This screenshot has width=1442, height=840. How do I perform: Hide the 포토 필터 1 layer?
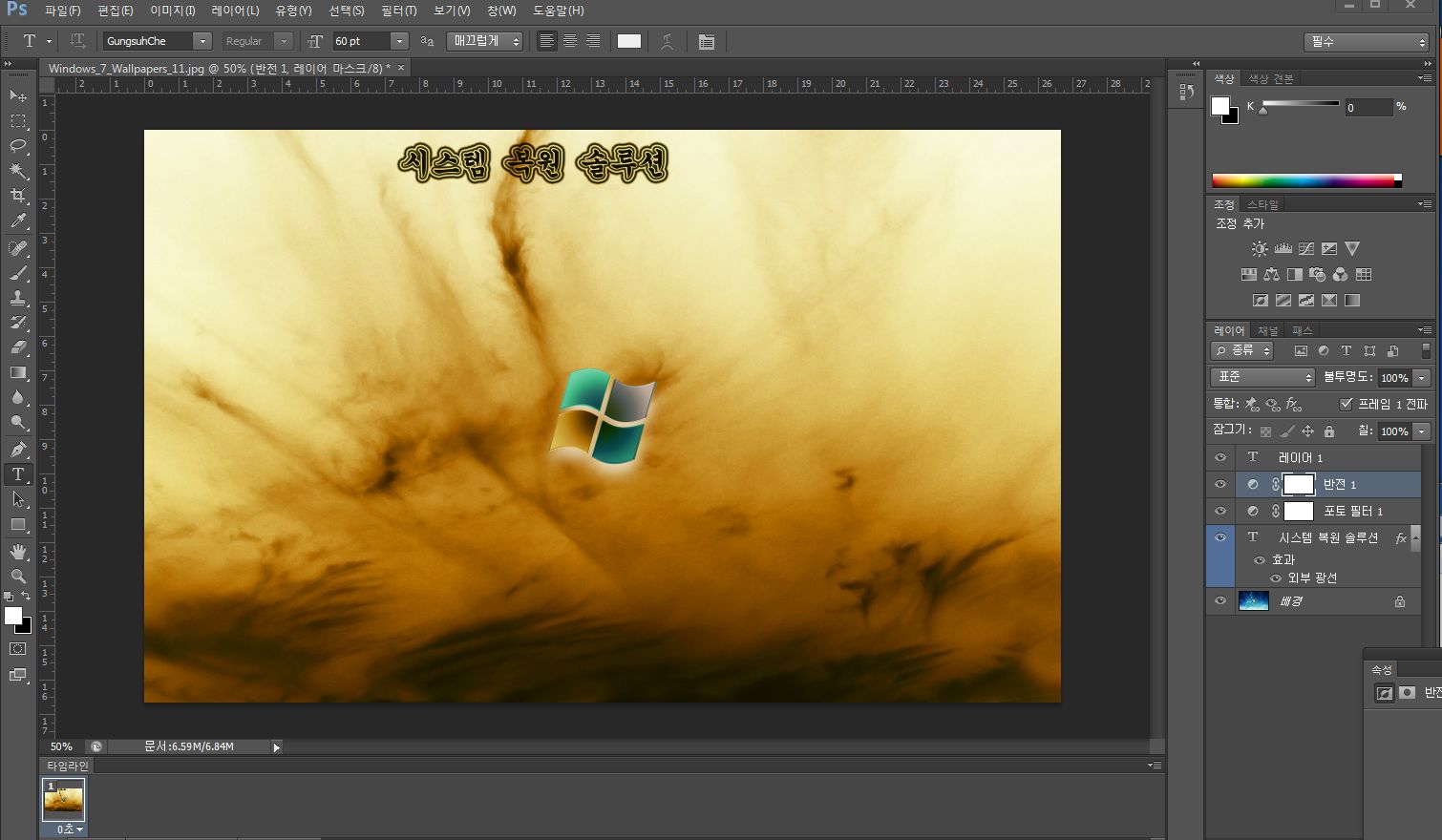1220,511
